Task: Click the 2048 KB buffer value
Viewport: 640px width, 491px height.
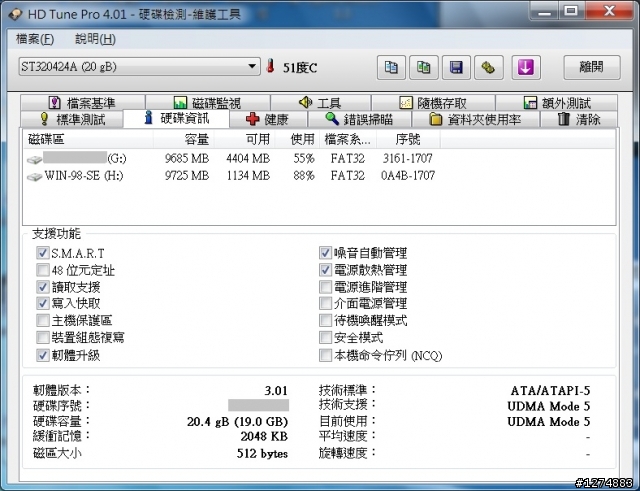Action: click(x=264, y=437)
